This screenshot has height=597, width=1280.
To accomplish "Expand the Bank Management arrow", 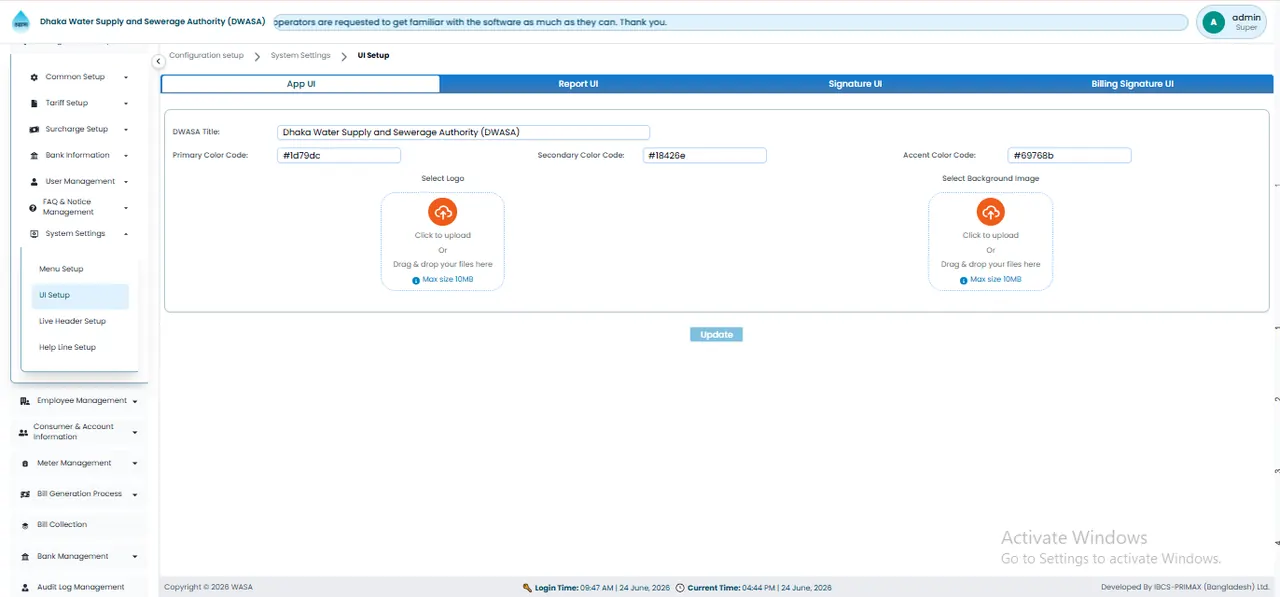I will coord(135,556).
